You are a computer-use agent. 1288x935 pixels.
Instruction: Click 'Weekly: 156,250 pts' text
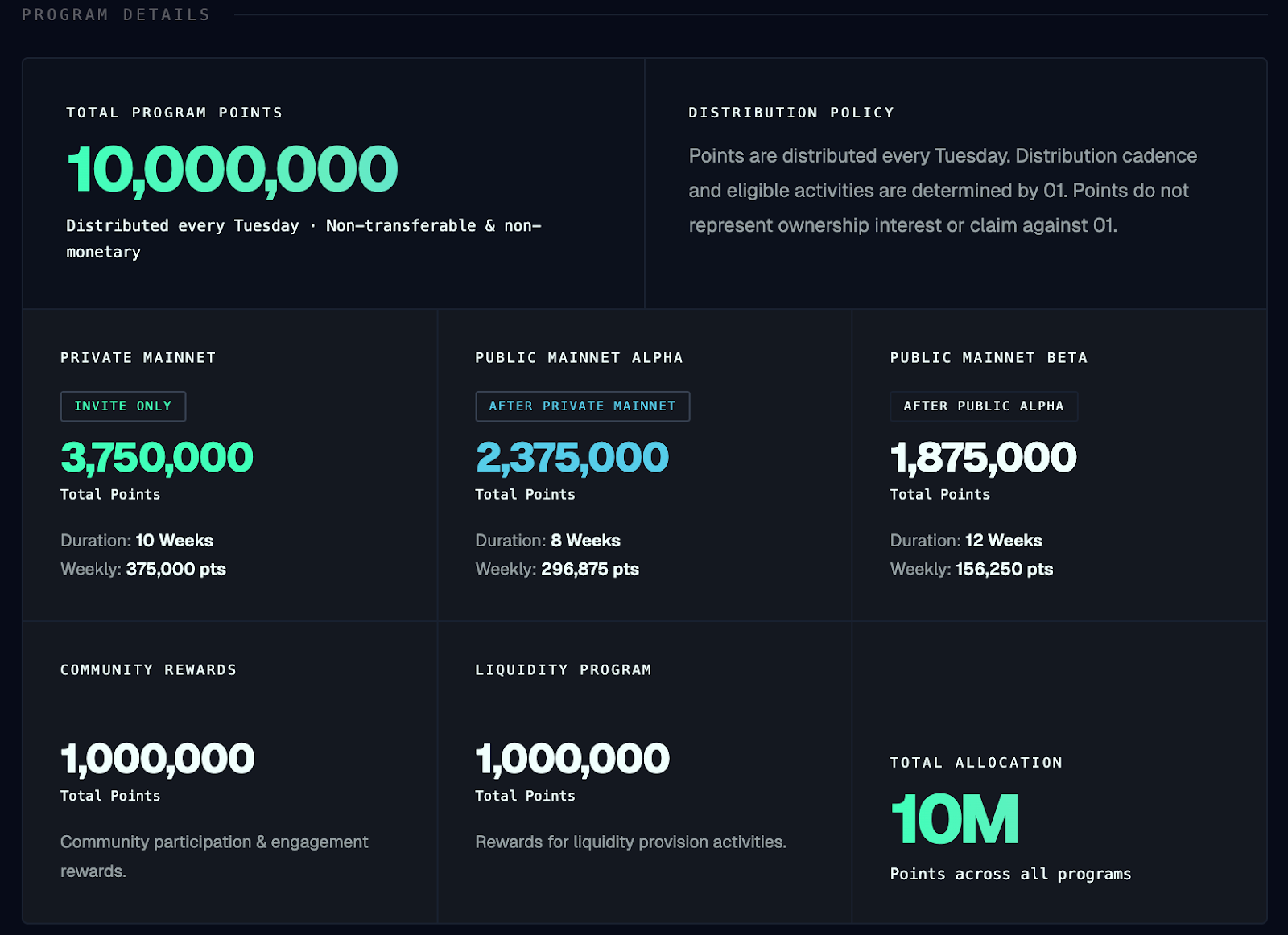972,570
